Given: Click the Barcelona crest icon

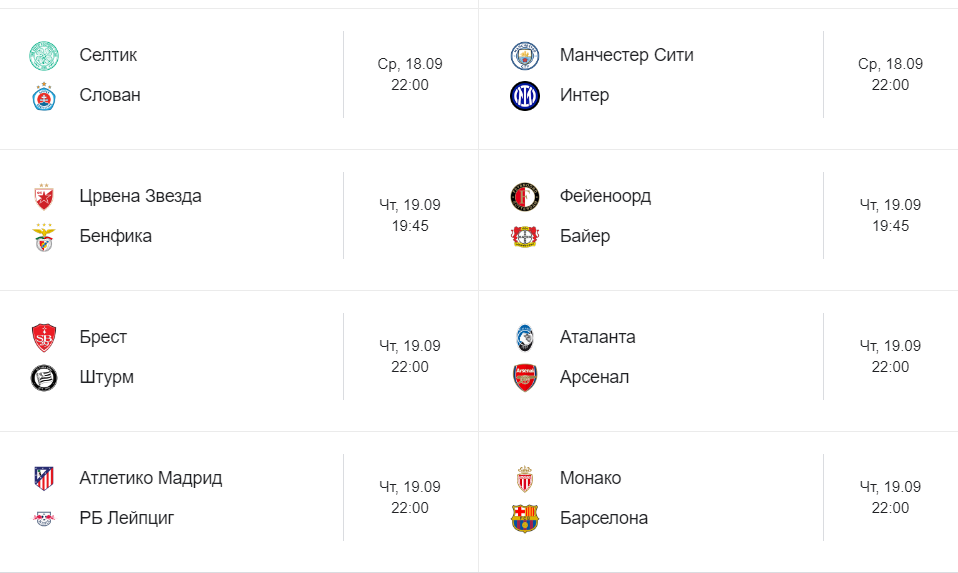Looking at the screenshot, I should 525,519.
